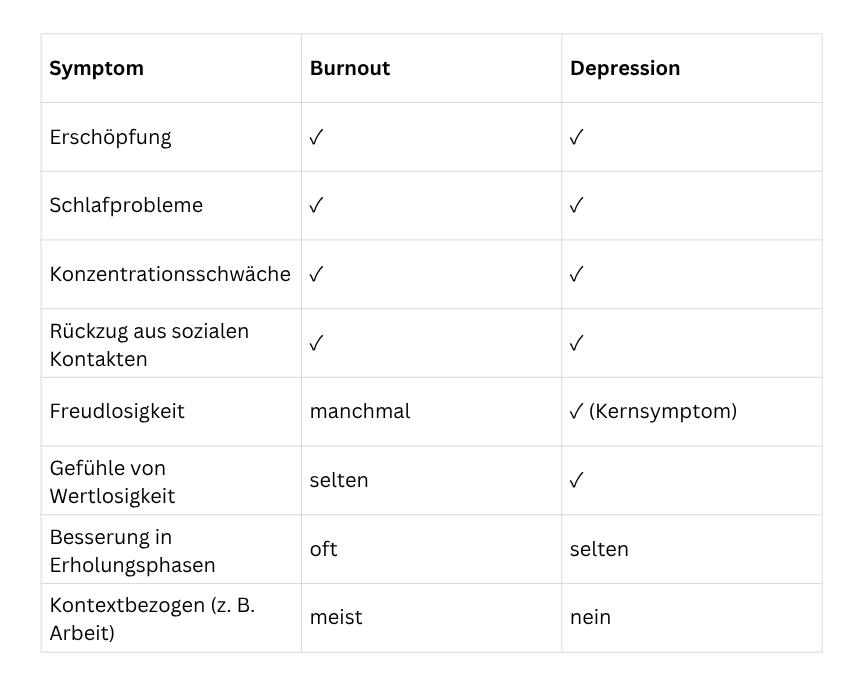This screenshot has width=868, height=688.
Task: Click the Symptom column header
Action: pos(97,69)
